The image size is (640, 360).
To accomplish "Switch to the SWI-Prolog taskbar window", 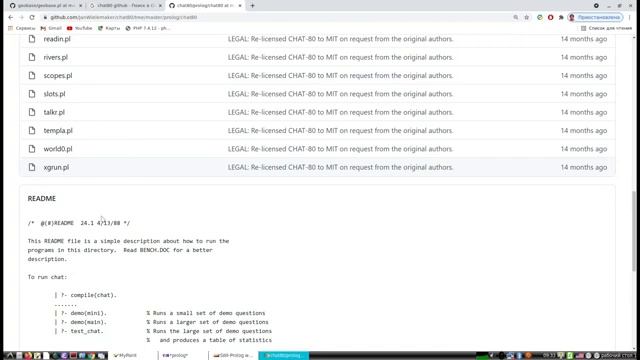I will (233, 356).
